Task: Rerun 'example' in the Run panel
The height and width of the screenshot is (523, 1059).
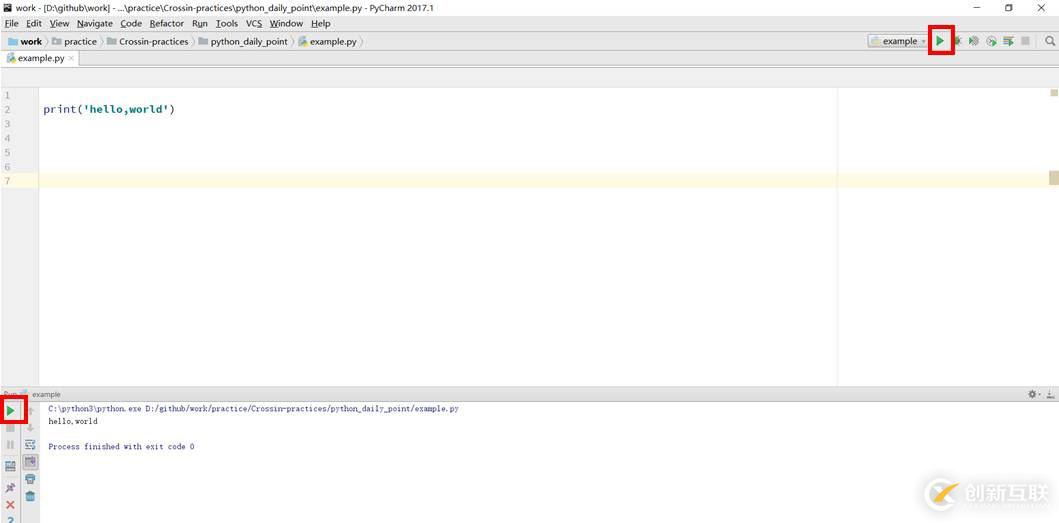Action: [11, 410]
